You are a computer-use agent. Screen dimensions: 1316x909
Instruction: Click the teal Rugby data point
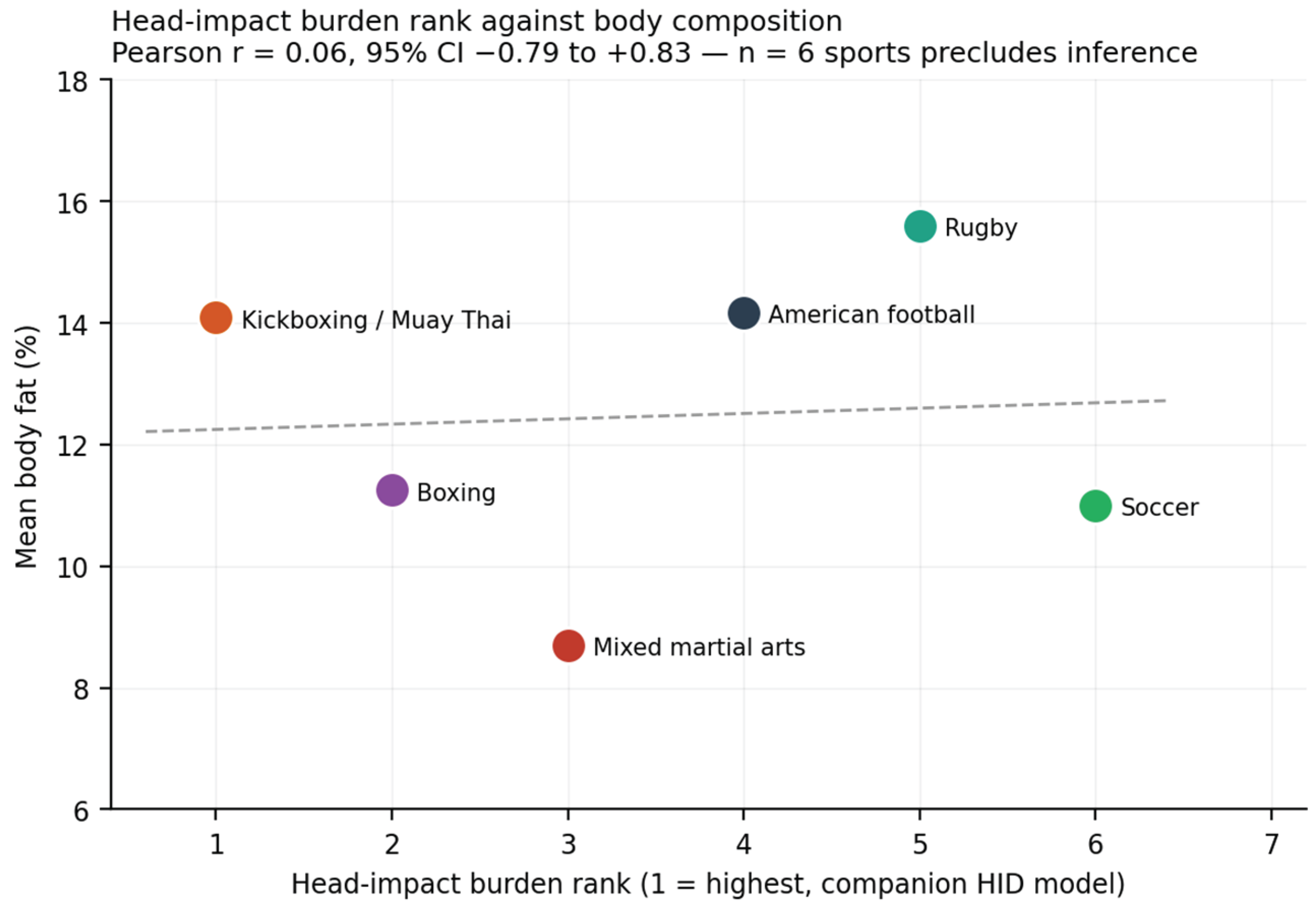coord(920,226)
